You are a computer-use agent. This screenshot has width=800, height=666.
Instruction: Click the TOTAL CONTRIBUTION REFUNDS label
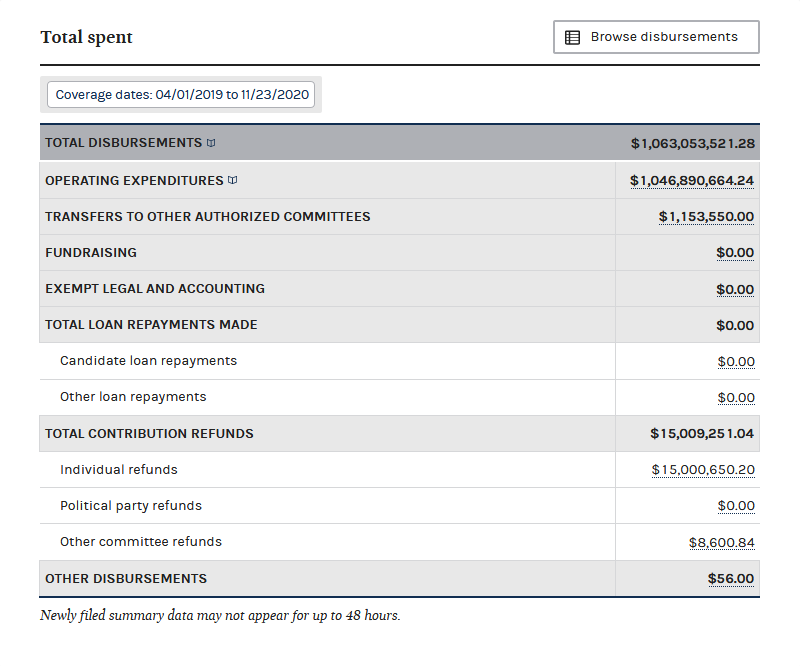[x=149, y=433]
